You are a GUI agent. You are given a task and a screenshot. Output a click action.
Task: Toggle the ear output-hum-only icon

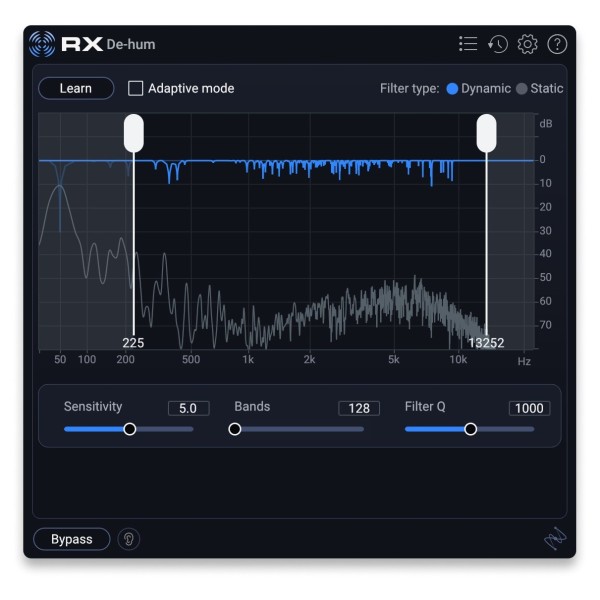point(129,539)
